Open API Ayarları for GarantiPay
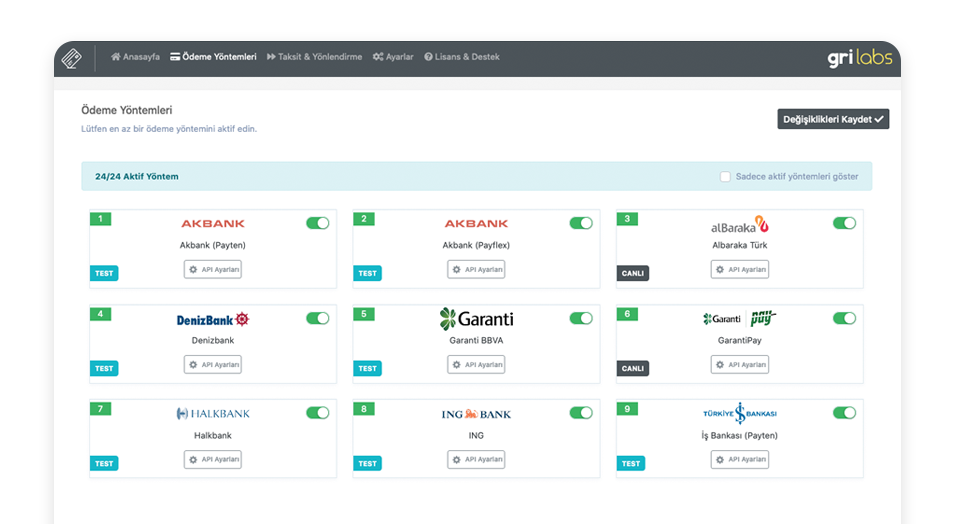The image size is (954, 524). click(x=740, y=365)
